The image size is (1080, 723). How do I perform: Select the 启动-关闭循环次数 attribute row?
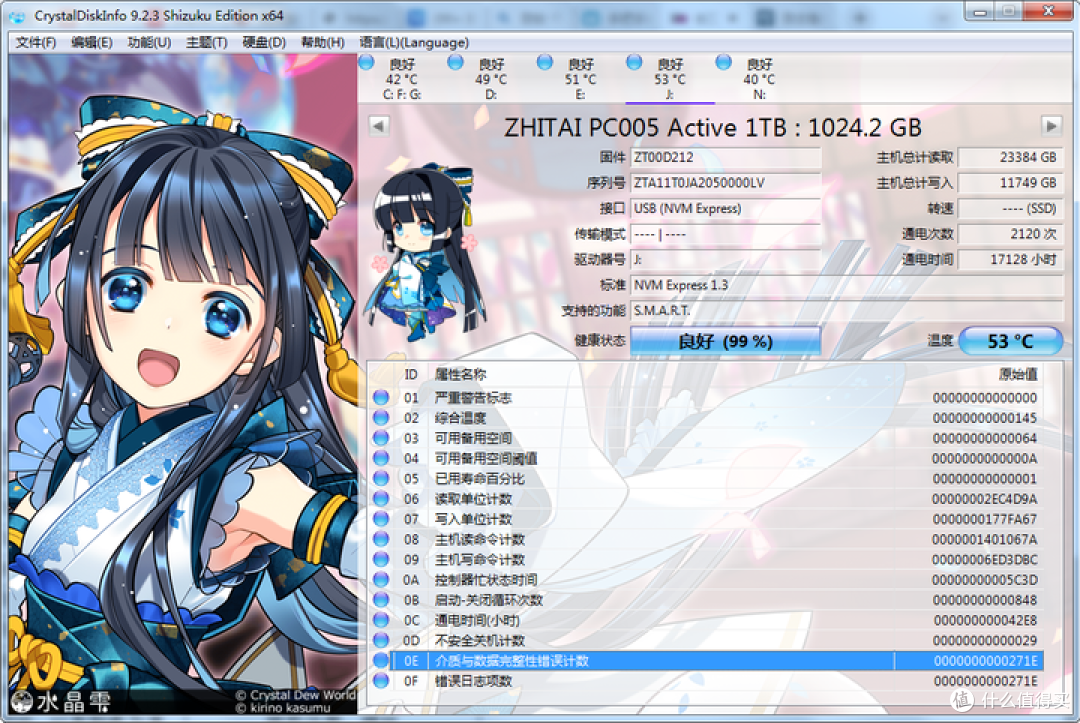click(706, 600)
